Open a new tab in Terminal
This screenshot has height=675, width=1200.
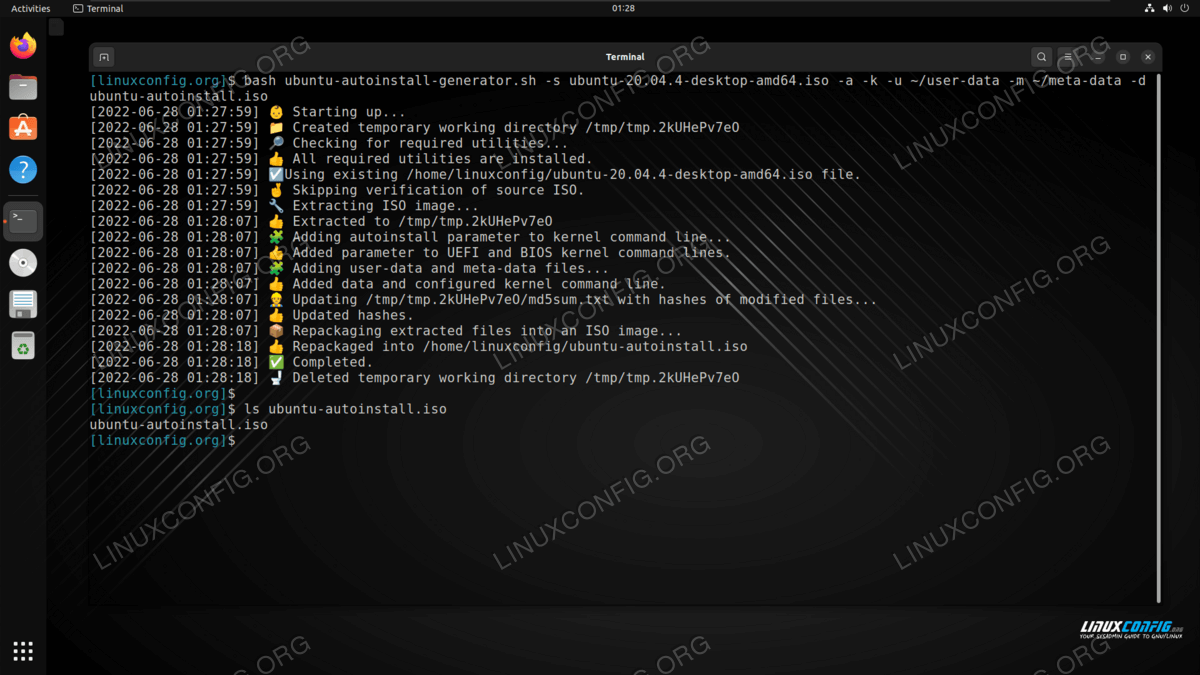[104, 57]
